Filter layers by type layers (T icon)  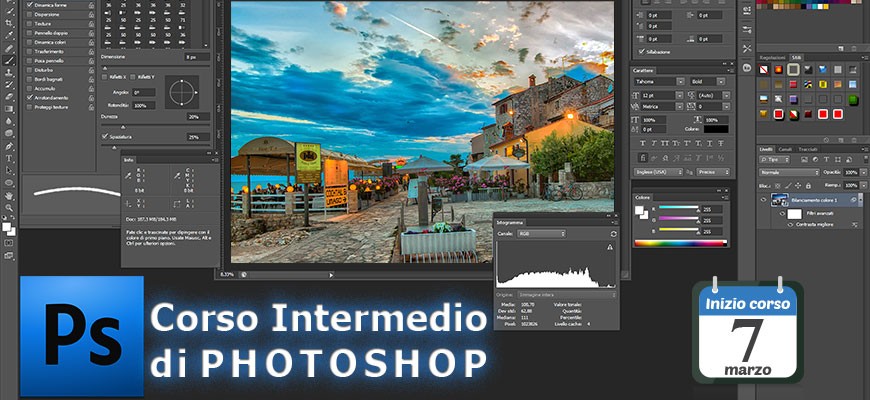coord(827,160)
